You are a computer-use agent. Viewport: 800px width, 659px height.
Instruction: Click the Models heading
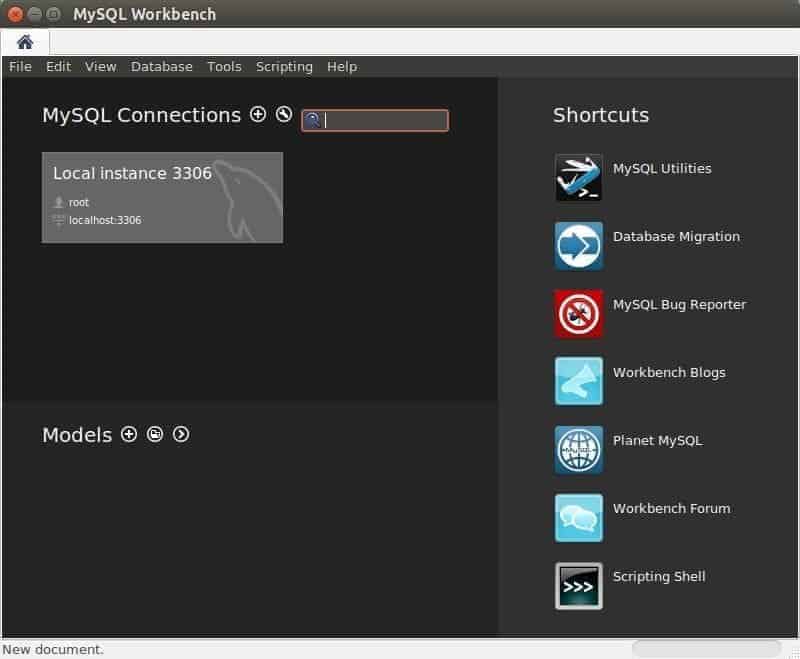77,435
